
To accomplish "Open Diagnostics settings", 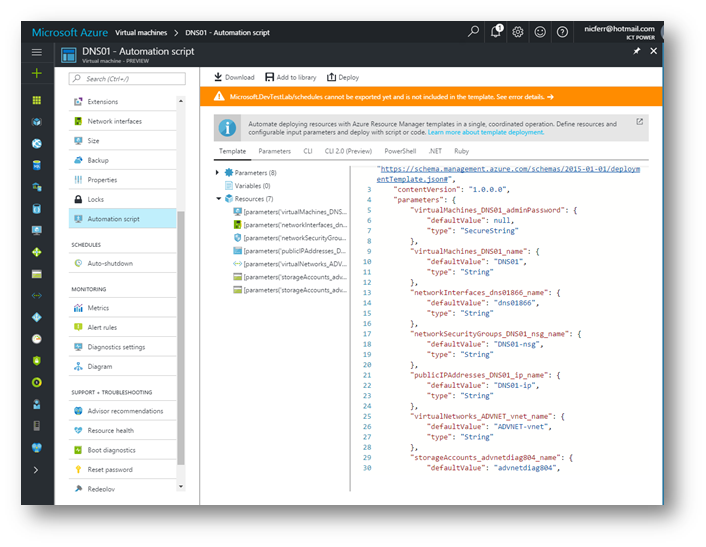I will click(x=122, y=347).
